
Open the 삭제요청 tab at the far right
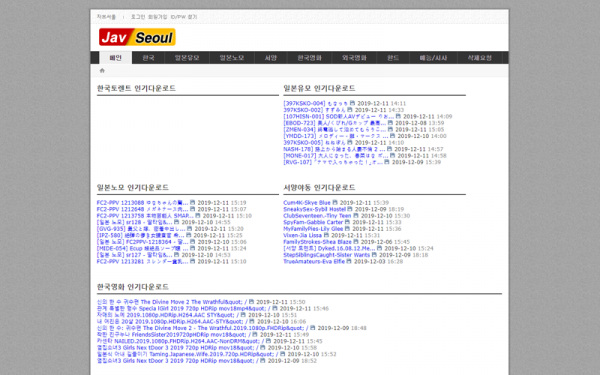(x=479, y=58)
